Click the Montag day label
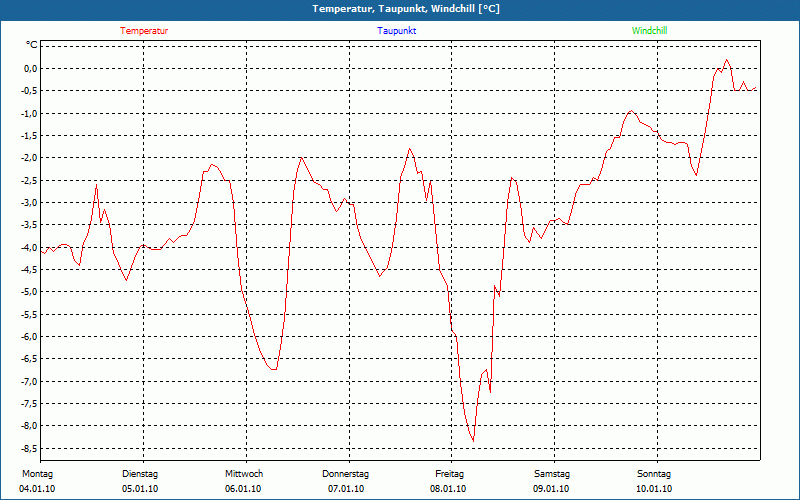This screenshot has width=800, height=500. (x=37, y=474)
